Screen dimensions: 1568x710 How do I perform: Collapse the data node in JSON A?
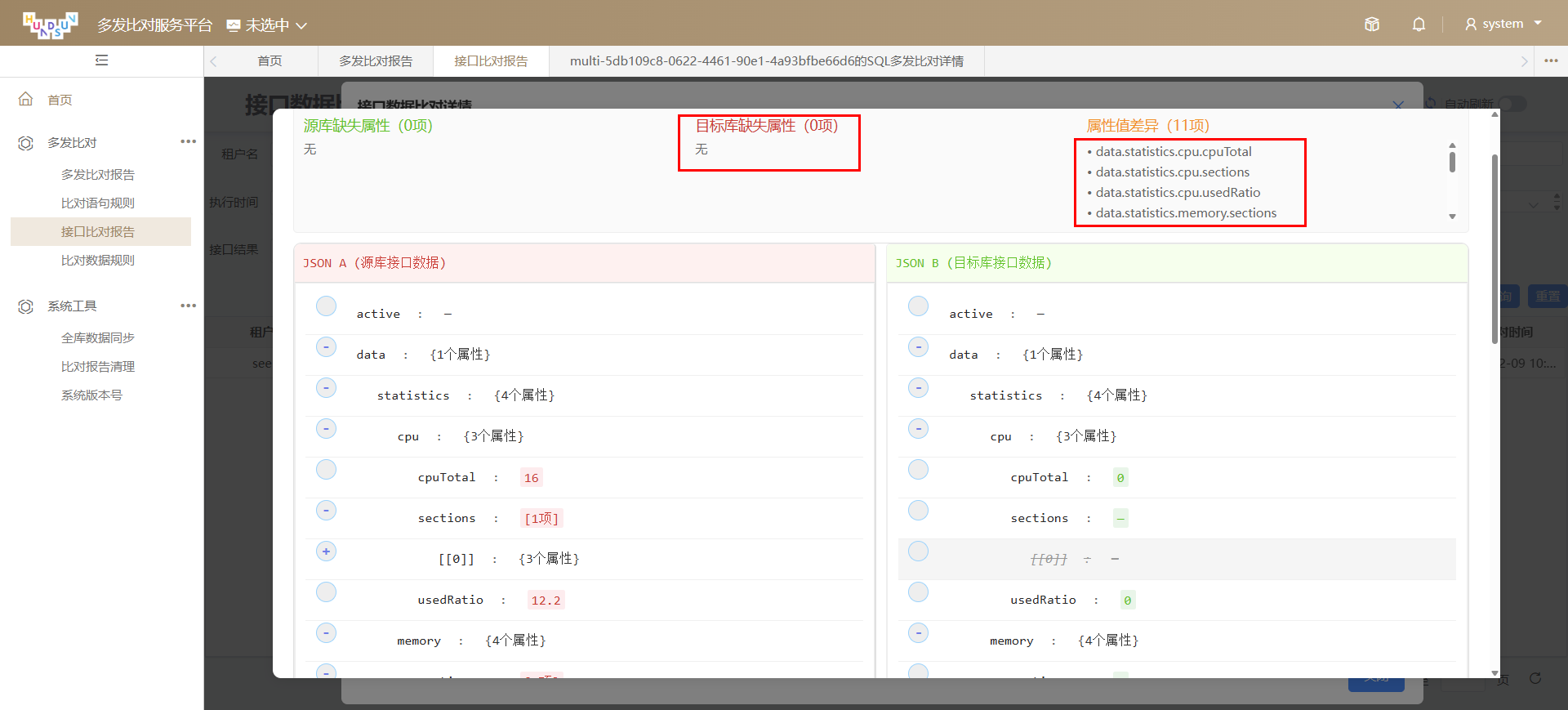pyautogui.click(x=326, y=346)
